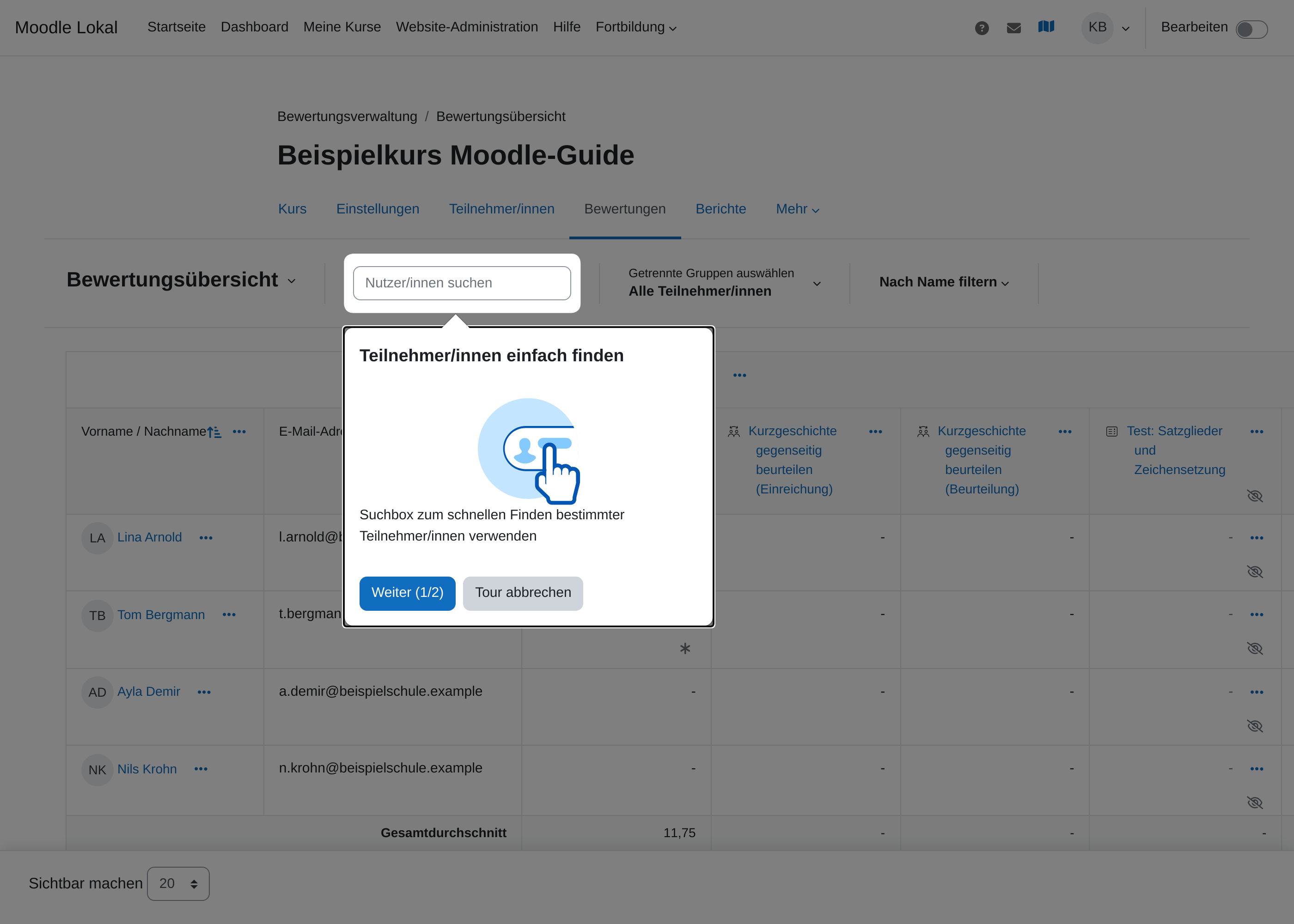The height and width of the screenshot is (924, 1294).
Task: Open Website-Administration in top navigation
Action: 467,27
